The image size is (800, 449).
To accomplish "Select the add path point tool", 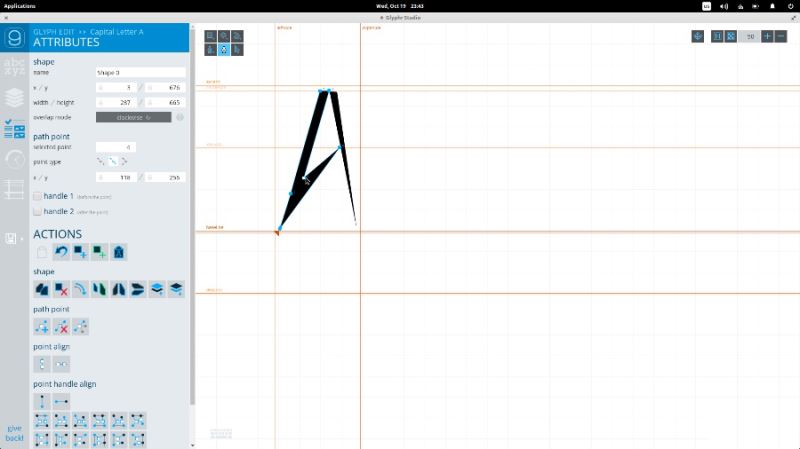I will pos(211,49).
